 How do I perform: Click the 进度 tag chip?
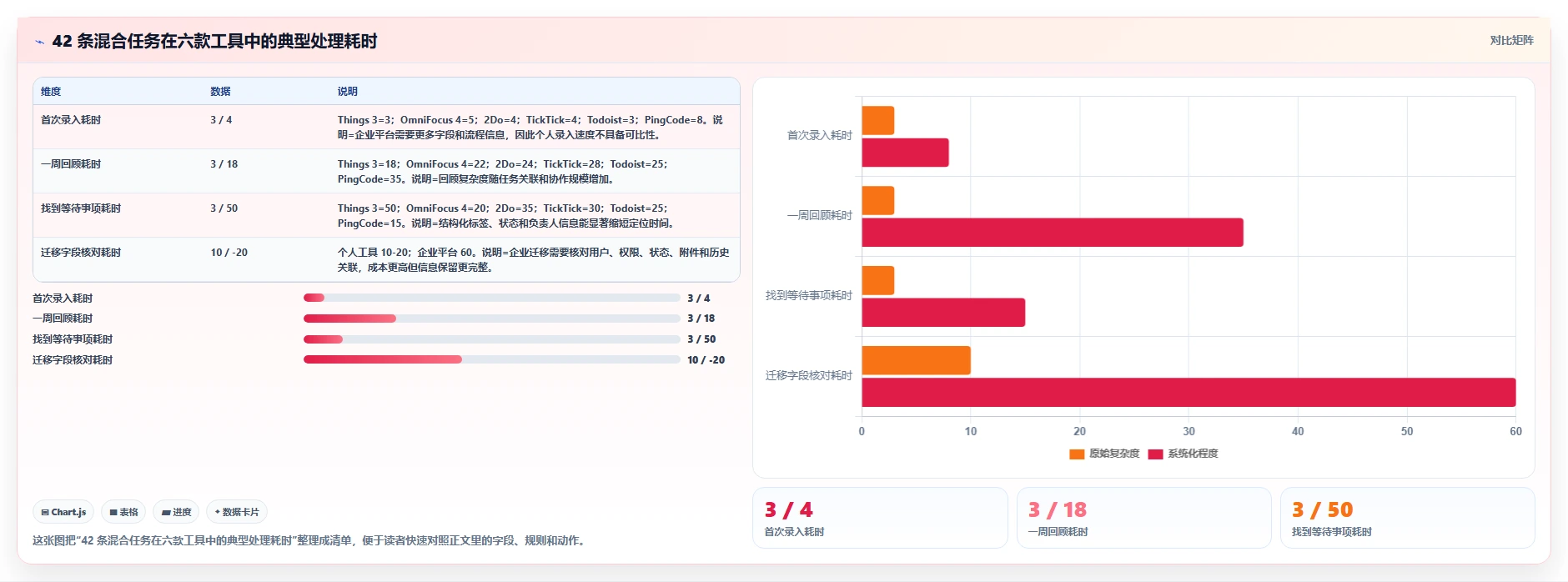(176, 512)
